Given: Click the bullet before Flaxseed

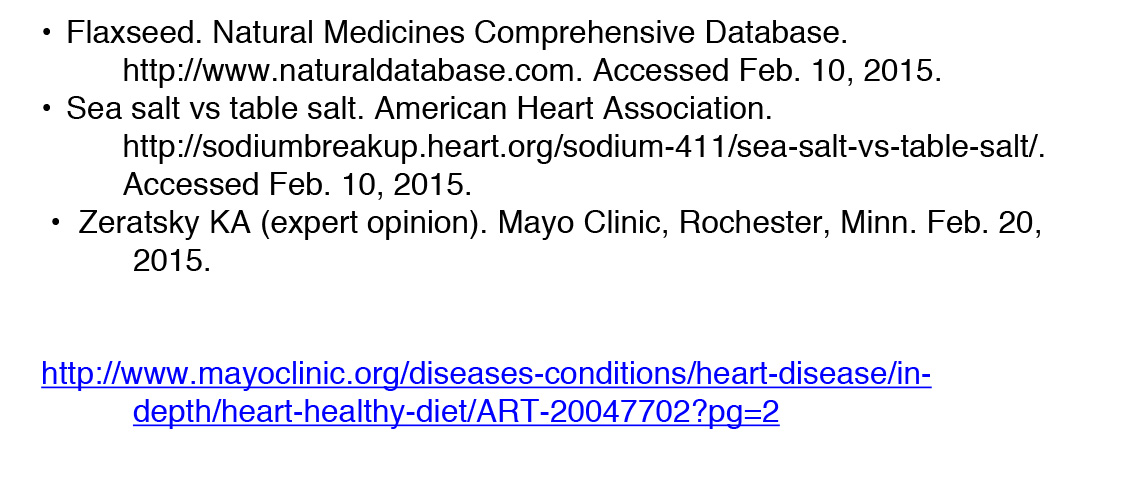Looking at the screenshot, I should coord(46,34).
